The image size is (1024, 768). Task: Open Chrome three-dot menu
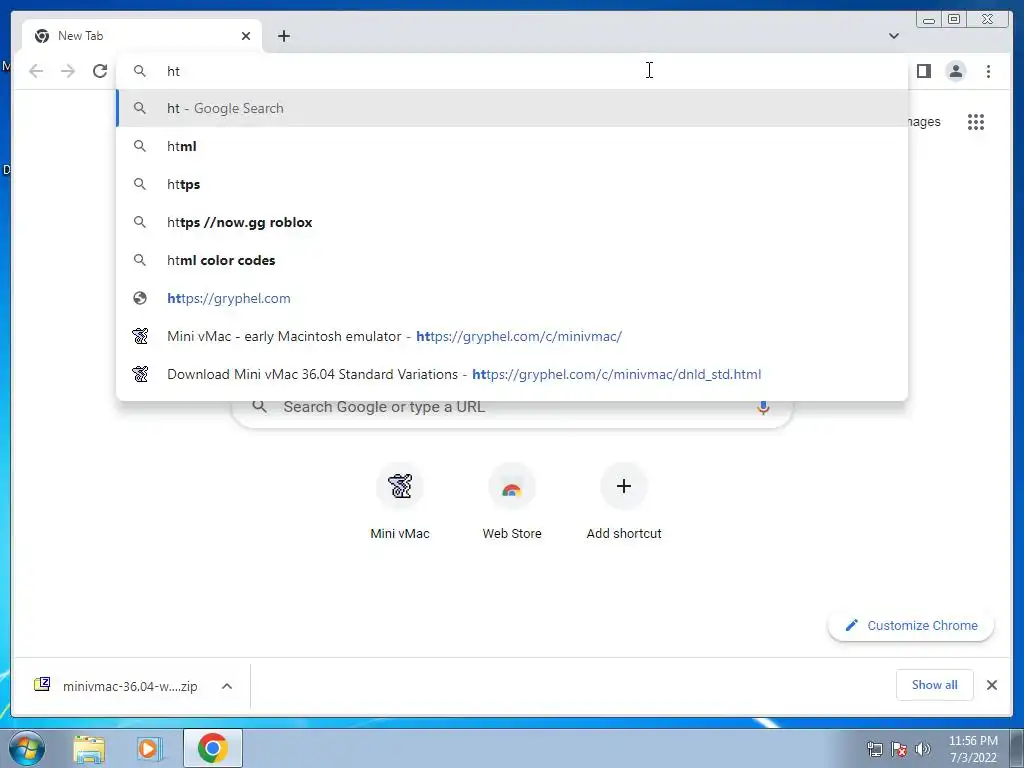tap(988, 71)
